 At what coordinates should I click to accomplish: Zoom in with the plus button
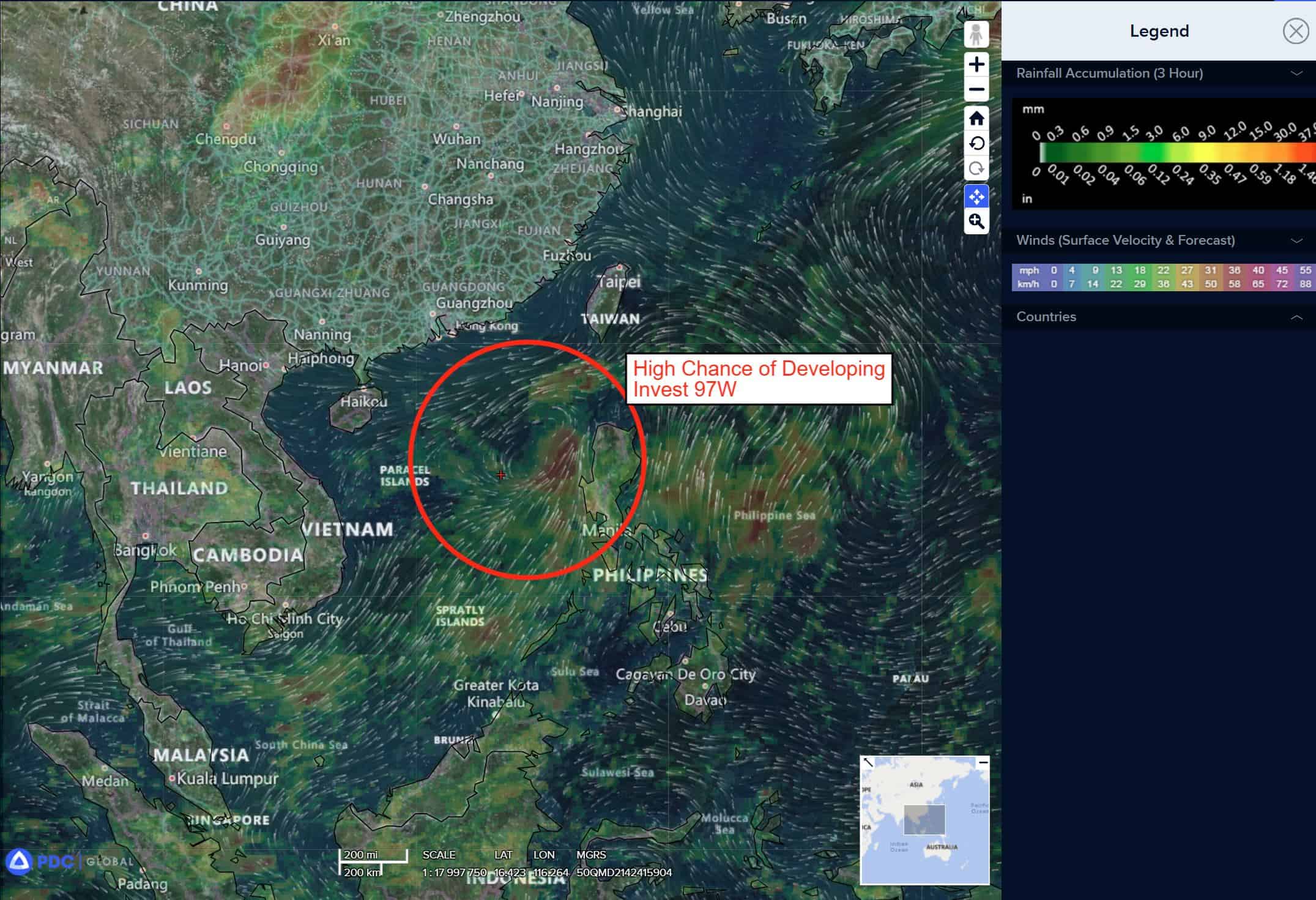(976, 64)
